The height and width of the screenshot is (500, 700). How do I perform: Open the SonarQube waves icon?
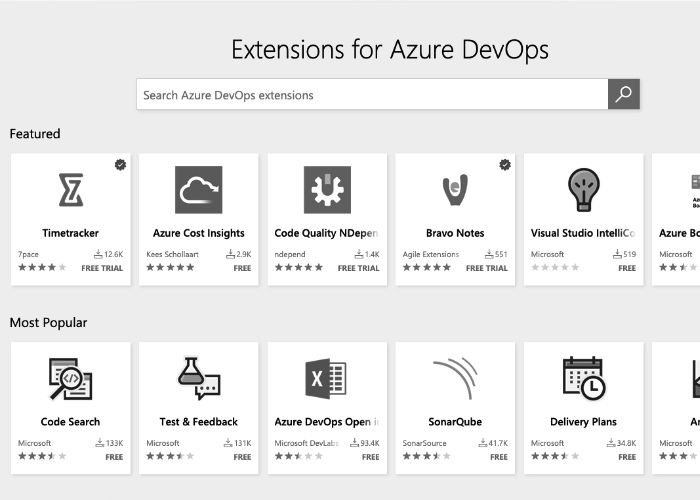[455, 378]
